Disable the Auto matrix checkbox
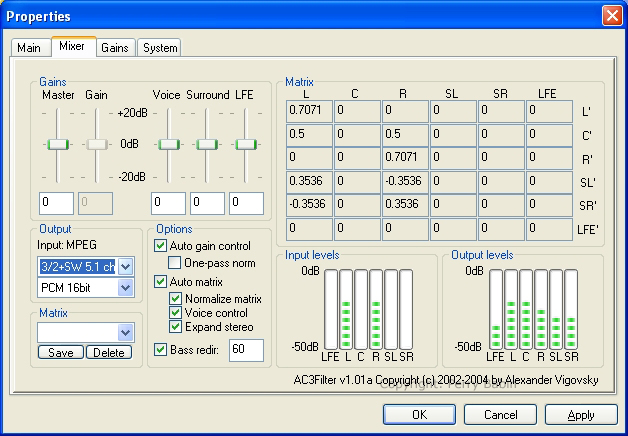 click(x=161, y=282)
